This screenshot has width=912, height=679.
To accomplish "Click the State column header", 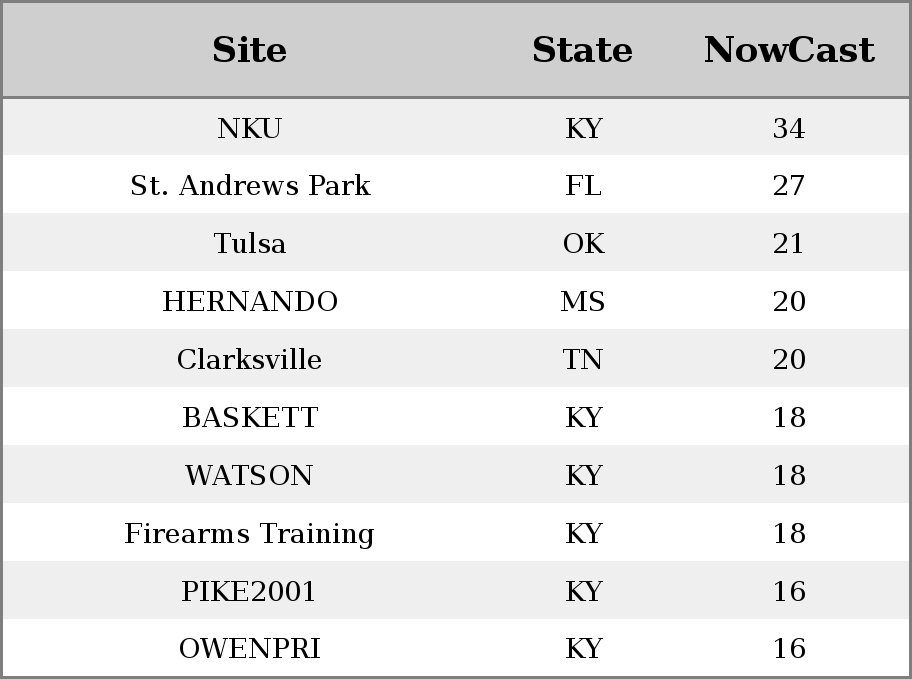I will (x=582, y=50).
